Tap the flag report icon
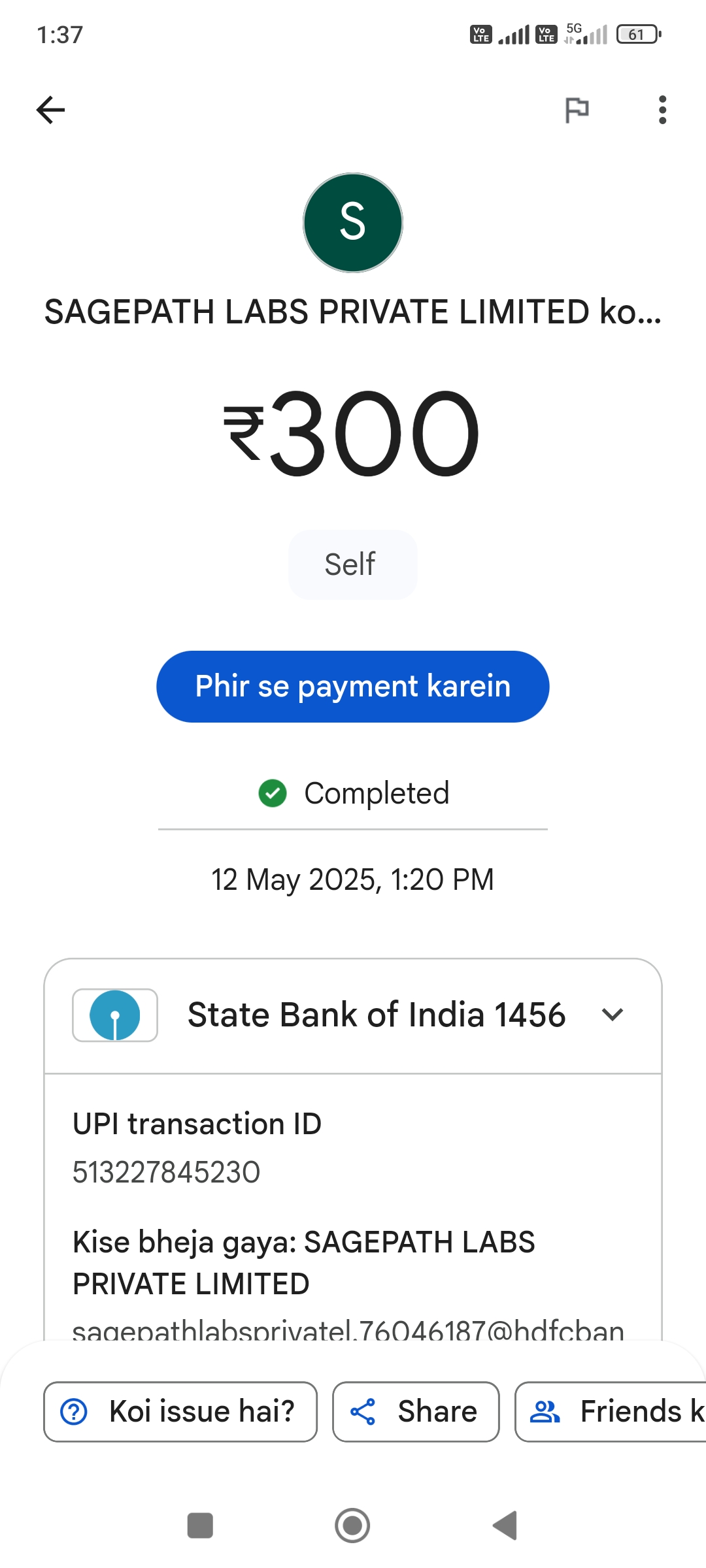Image resolution: width=706 pixels, height=1568 pixels. coord(577,109)
